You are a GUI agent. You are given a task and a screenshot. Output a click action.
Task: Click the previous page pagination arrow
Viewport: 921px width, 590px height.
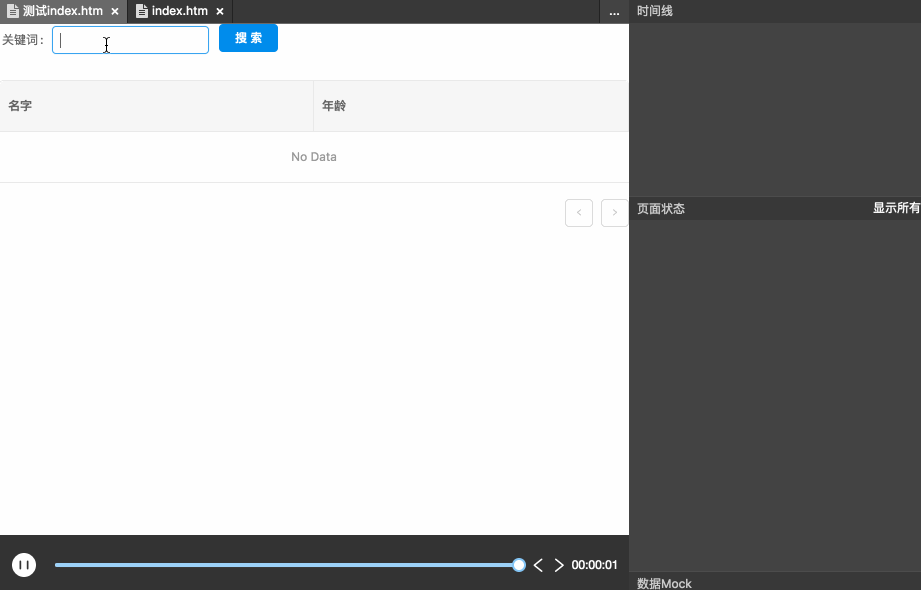tap(578, 212)
